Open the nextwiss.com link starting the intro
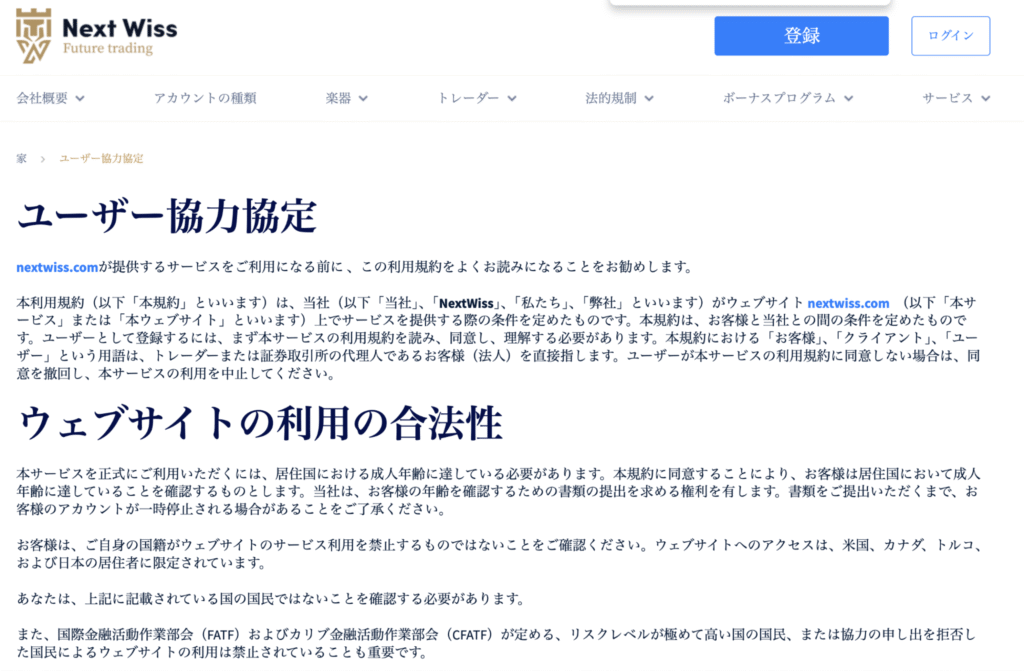This screenshot has width=1024, height=672. click(x=57, y=267)
